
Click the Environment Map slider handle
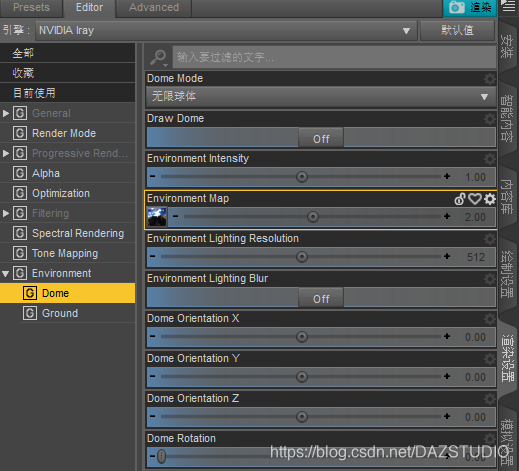click(313, 217)
